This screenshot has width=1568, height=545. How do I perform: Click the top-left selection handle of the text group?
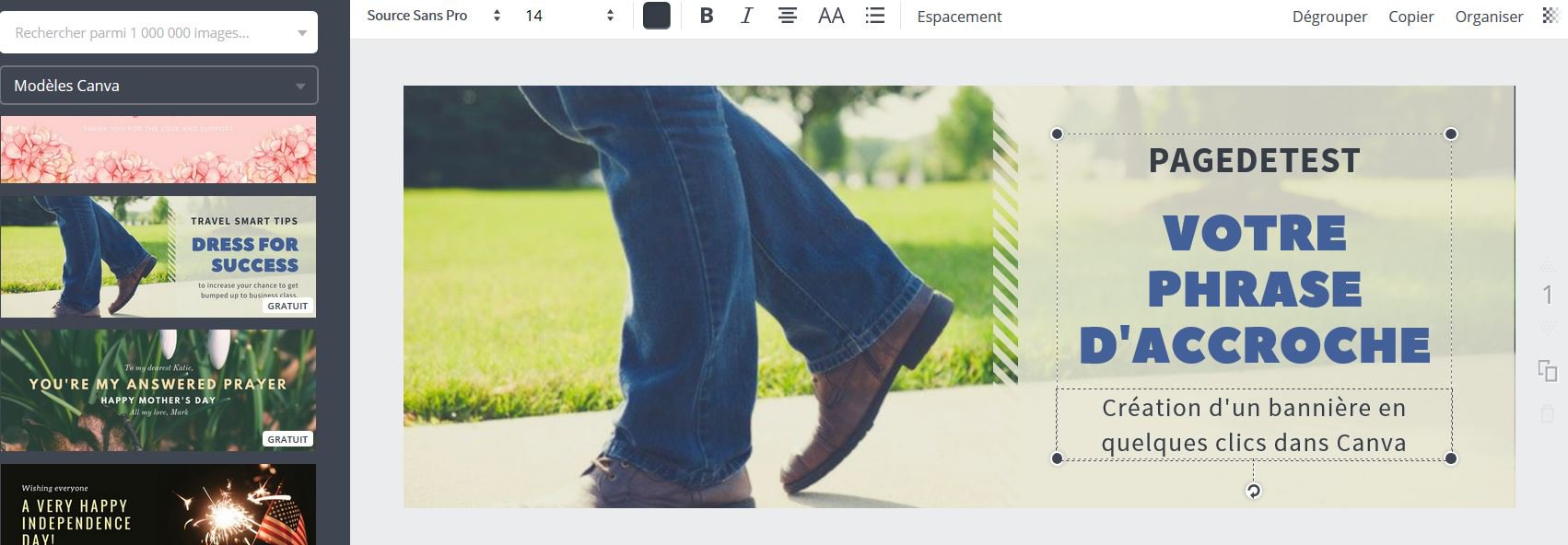click(x=1057, y=133)
